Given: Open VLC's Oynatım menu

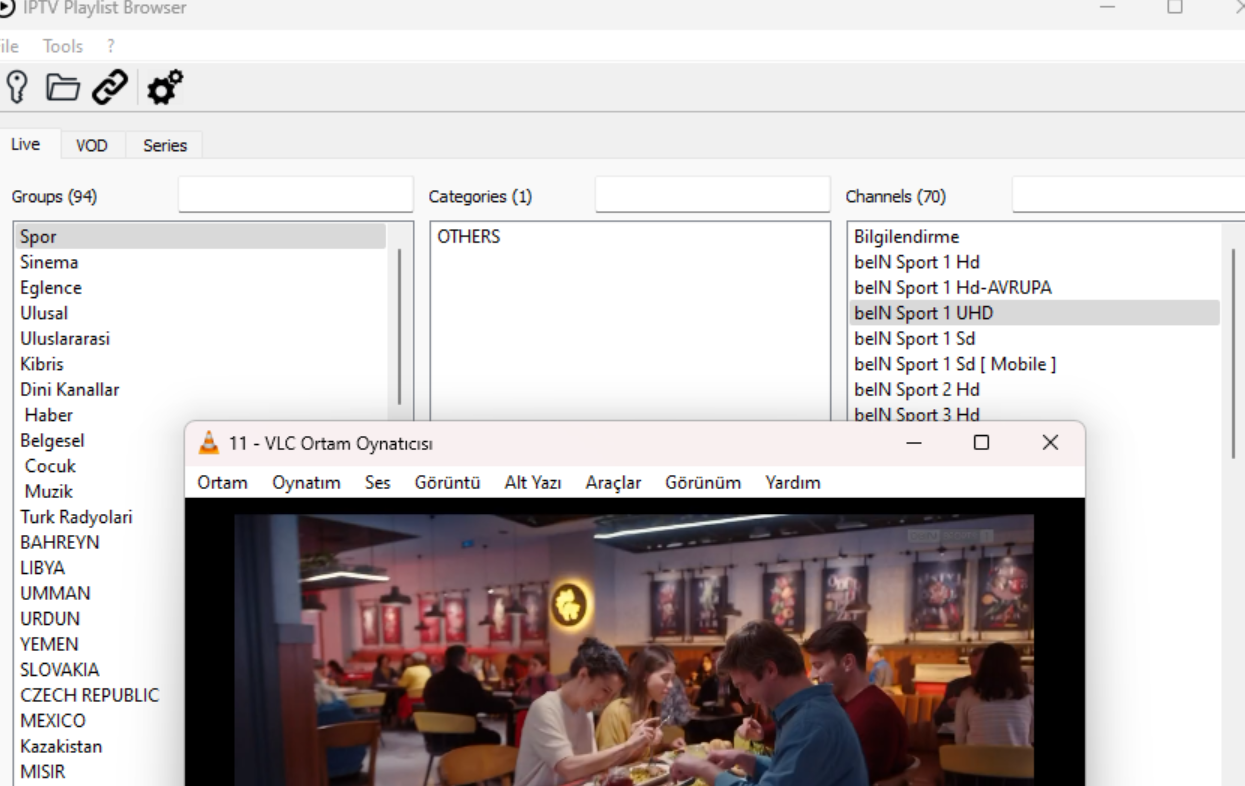Looking at the screenshot, I should point(306,483).
